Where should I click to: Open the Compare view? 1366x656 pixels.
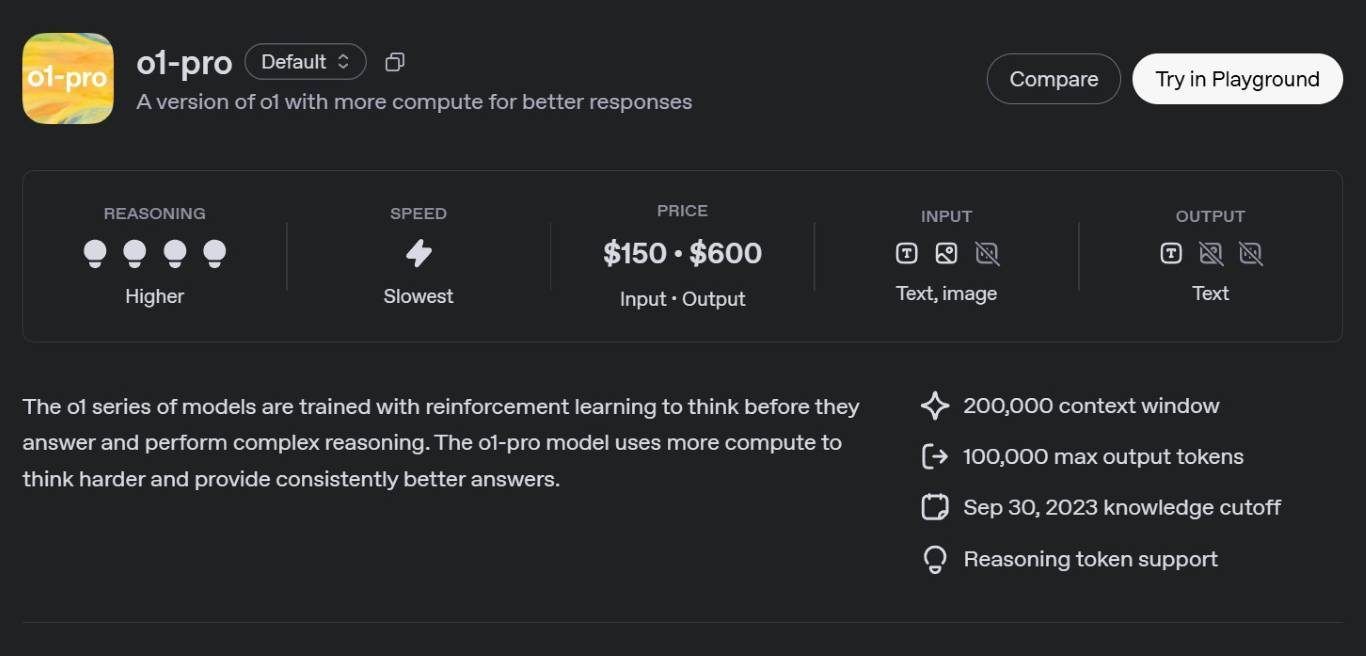click(1053, 78)
